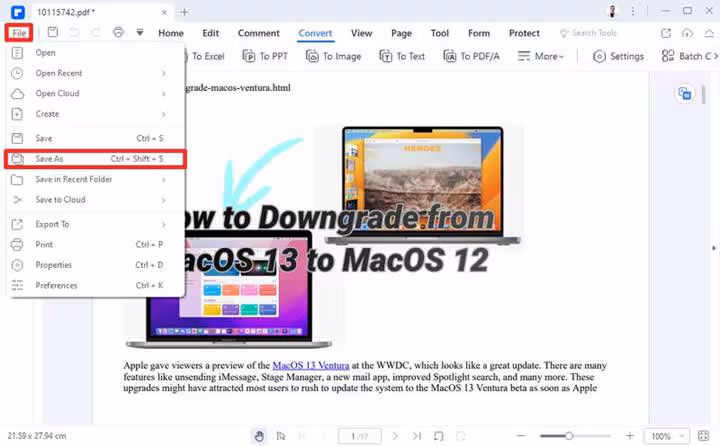Go to previous page arrow

click(324, 436)
